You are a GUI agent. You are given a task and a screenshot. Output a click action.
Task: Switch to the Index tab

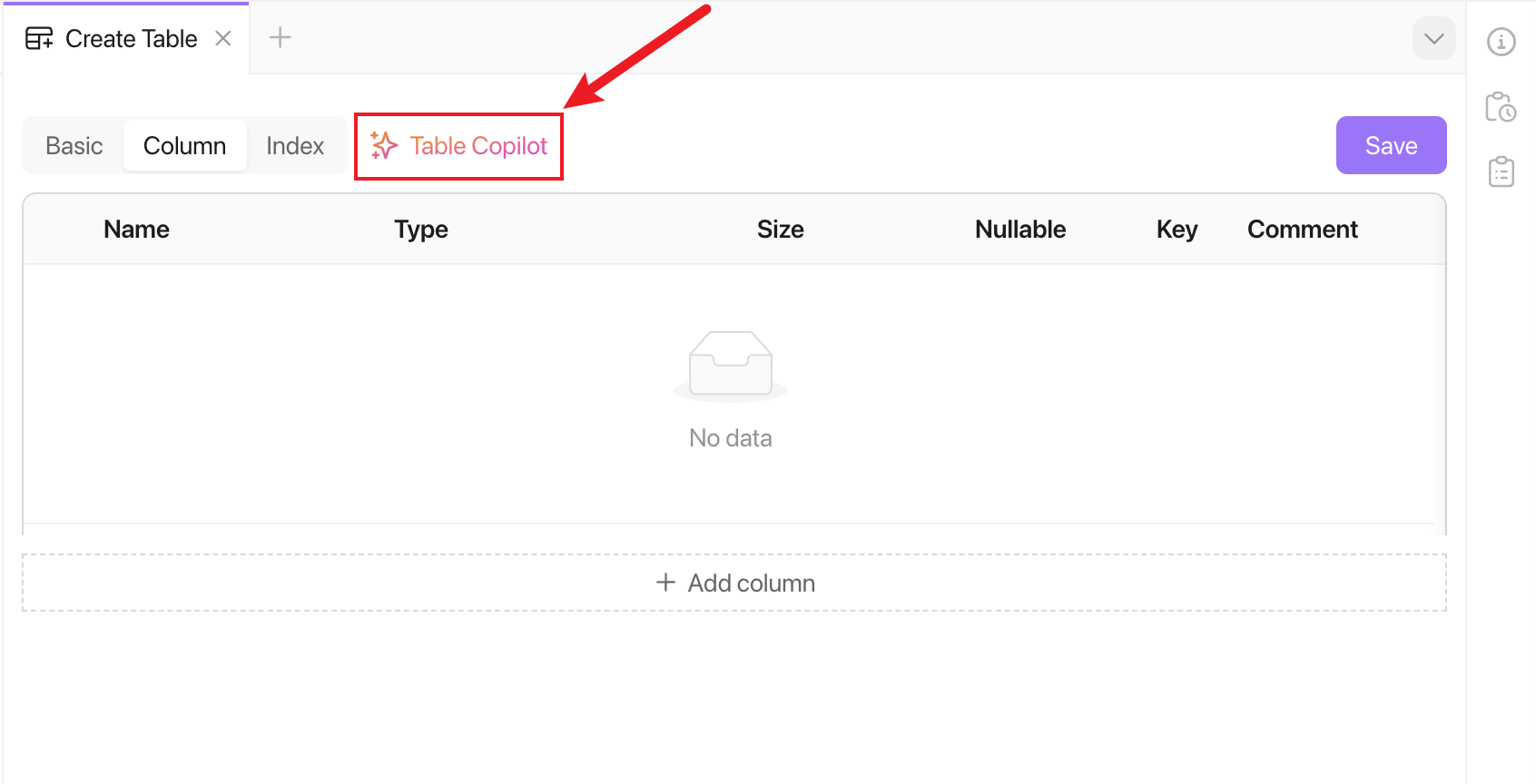coord(295,146)
